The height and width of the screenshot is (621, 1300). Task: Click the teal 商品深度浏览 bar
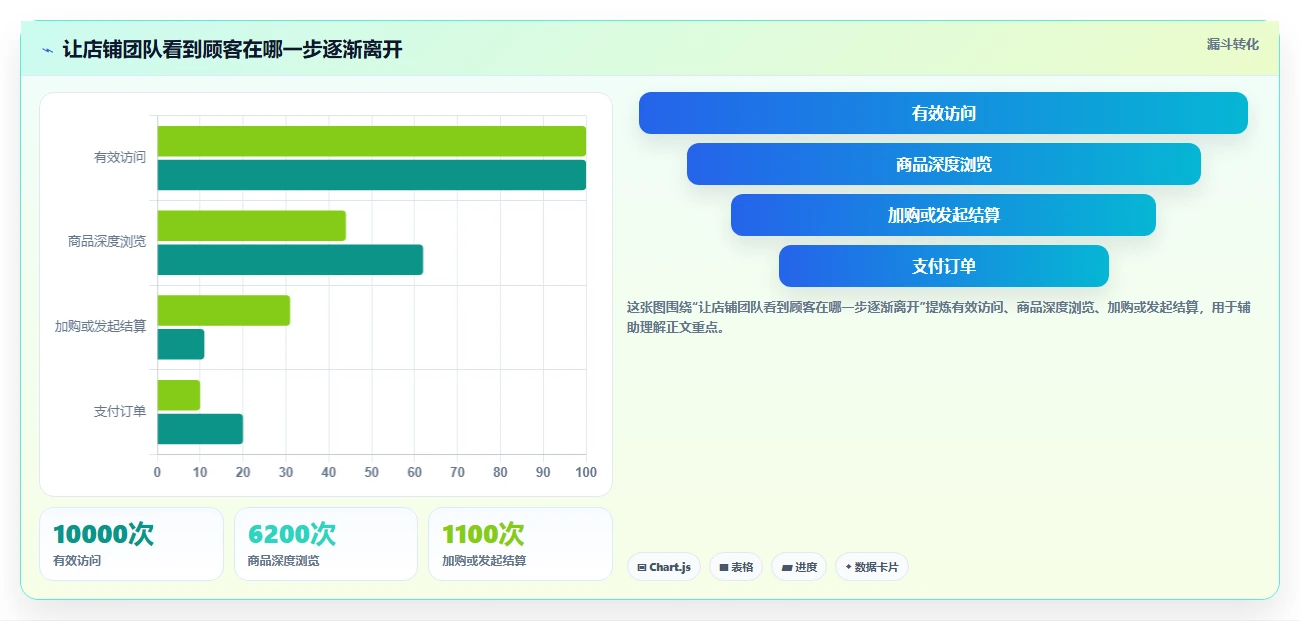(290, 260)
